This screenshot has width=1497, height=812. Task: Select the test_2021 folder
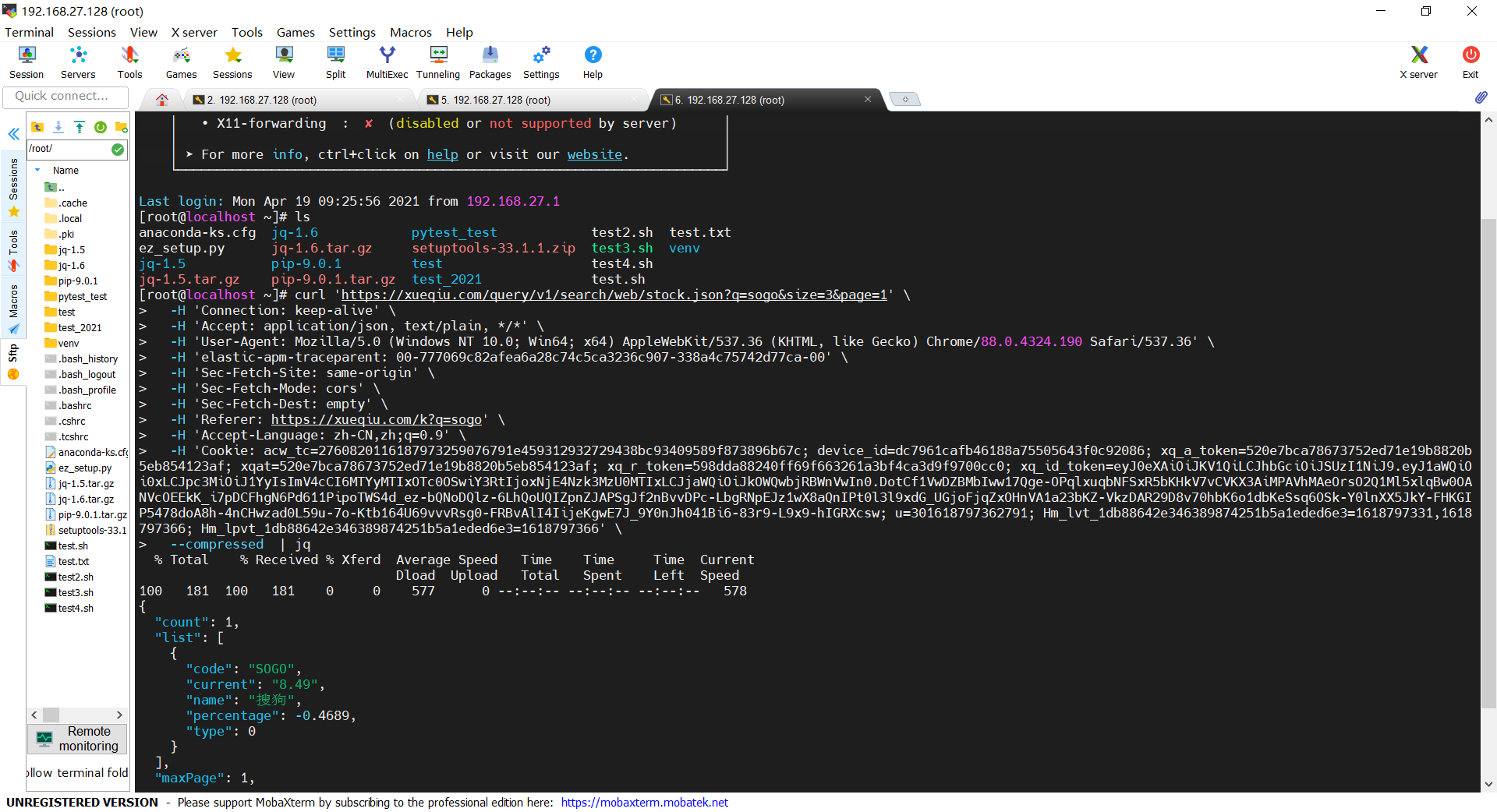pos(73,327)
